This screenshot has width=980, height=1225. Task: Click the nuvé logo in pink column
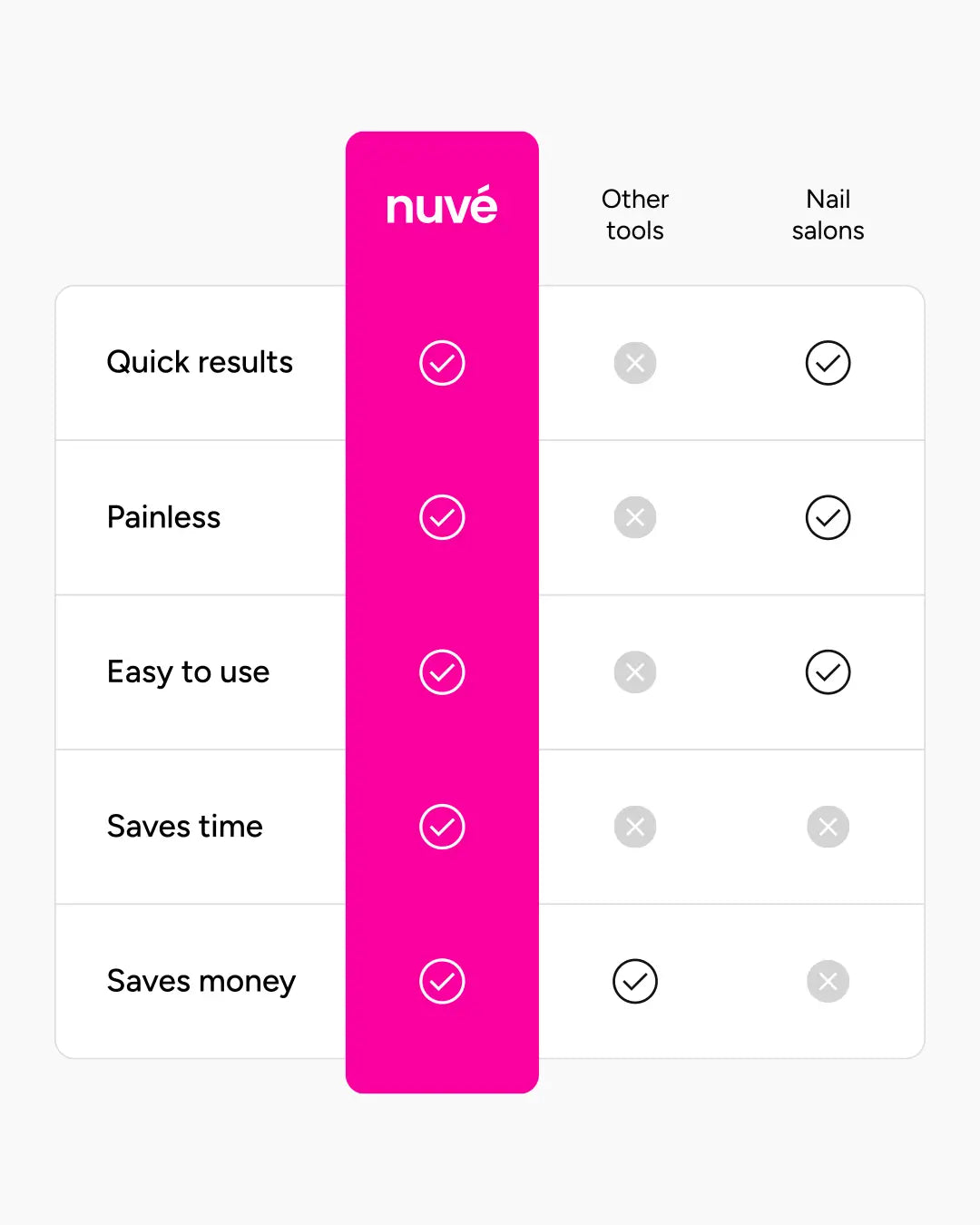[442, 206]
